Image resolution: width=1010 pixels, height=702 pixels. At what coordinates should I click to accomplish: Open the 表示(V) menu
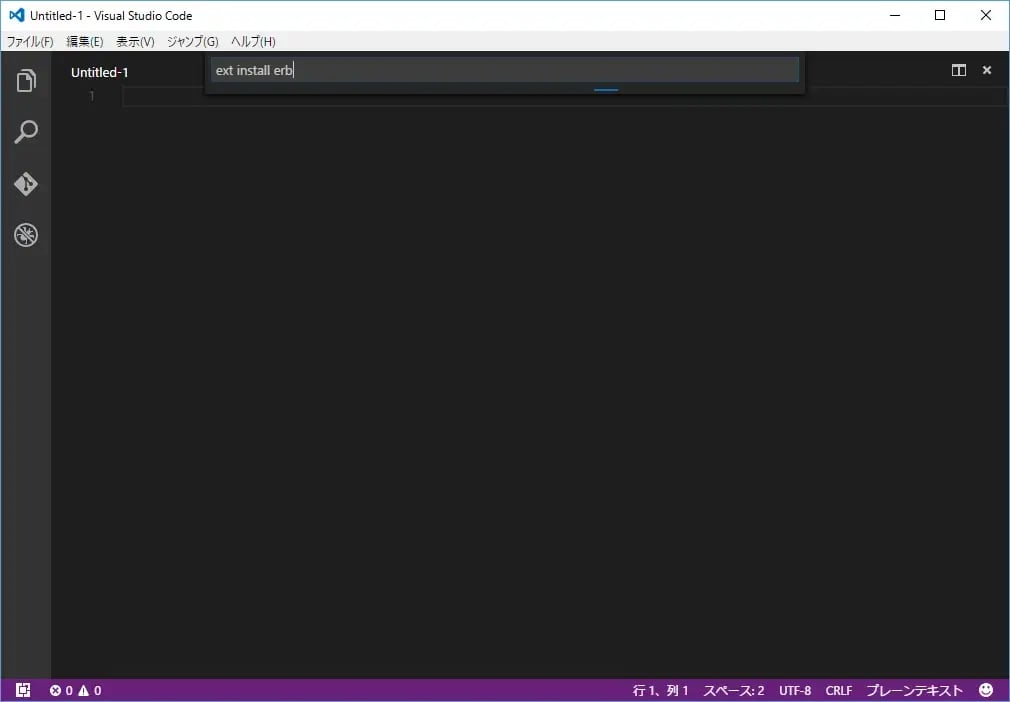click(x=135, y=41)
